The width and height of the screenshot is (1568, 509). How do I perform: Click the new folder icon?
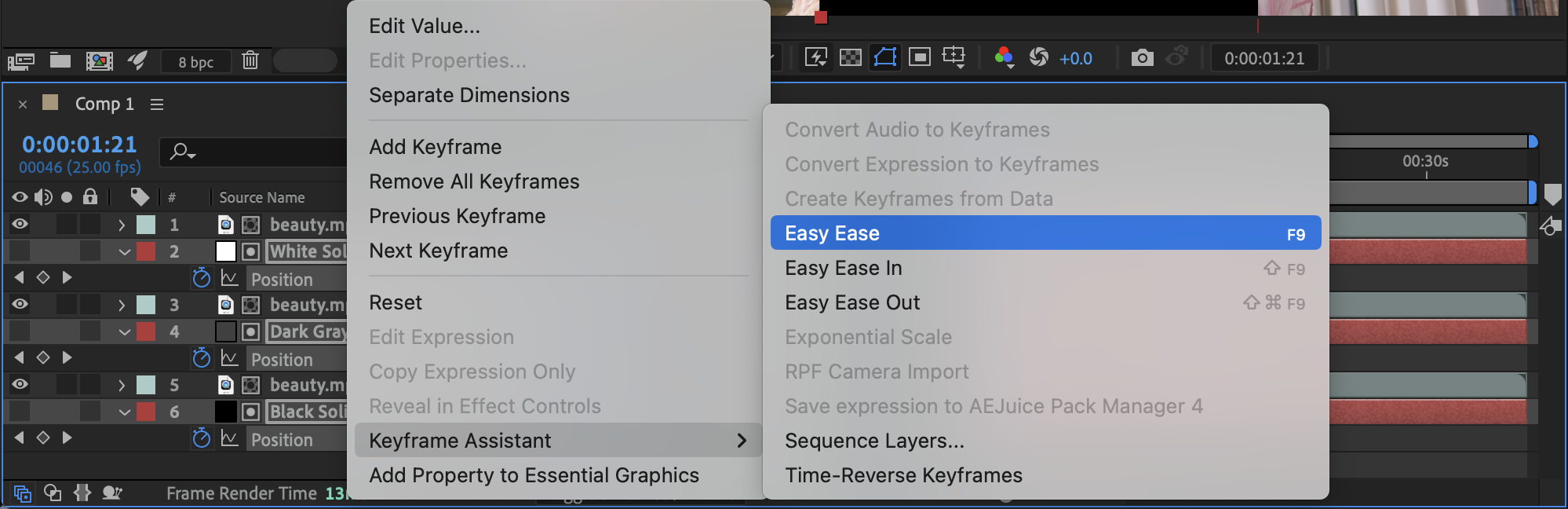pyautogui.click(x=60, y=60)
